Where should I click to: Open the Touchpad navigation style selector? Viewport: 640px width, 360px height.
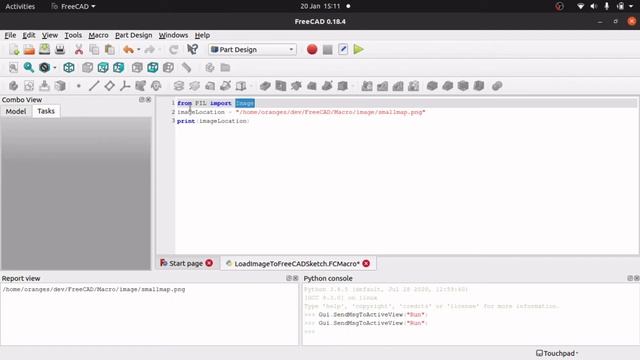(x=557, y=353)
